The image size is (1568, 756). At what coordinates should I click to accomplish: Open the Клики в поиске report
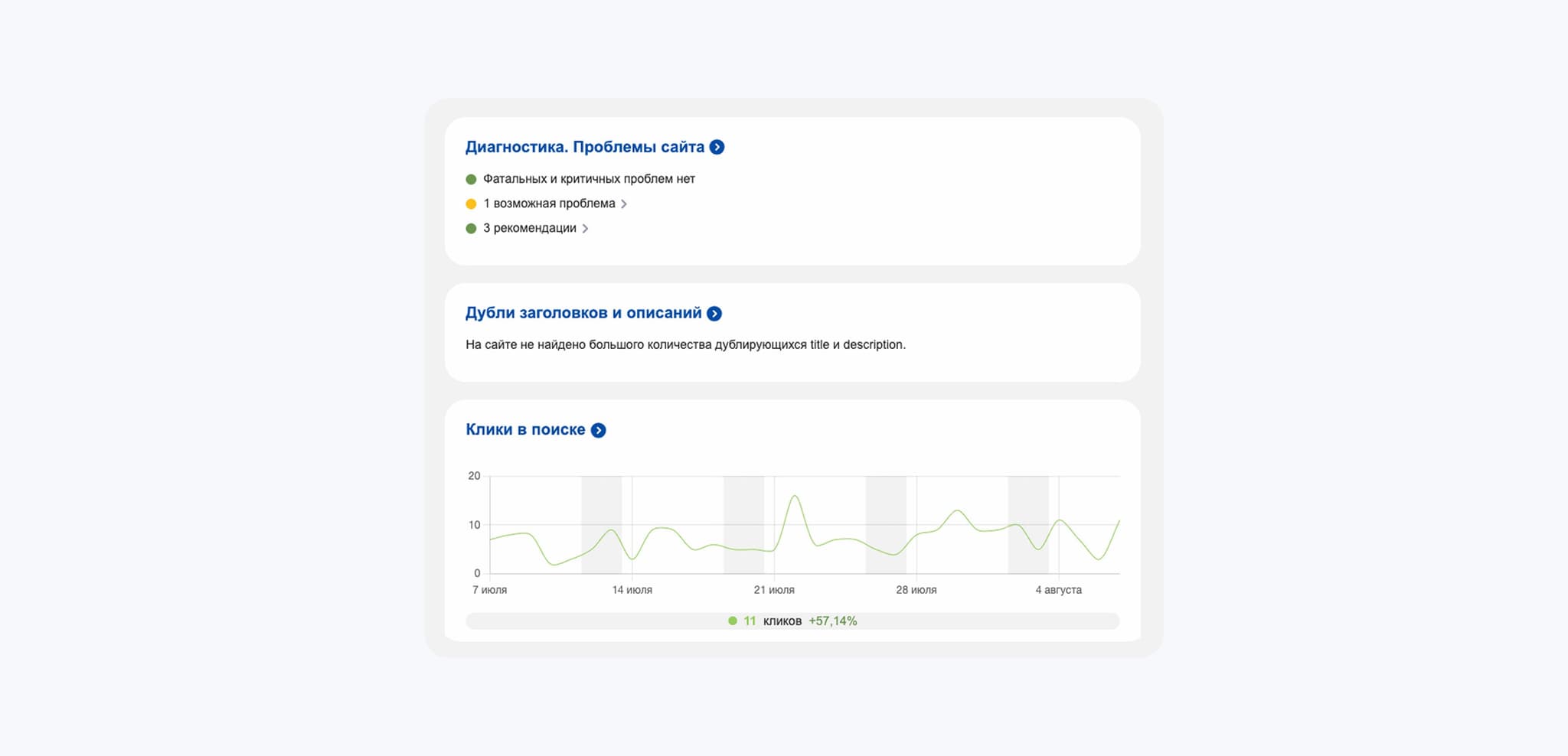(524, 430)
